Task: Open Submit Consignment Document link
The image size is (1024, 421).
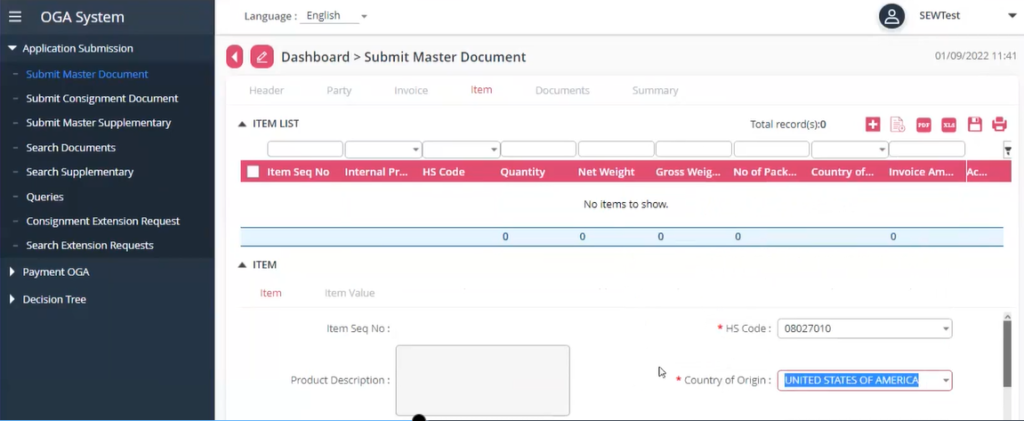Action: coord(102,99)
